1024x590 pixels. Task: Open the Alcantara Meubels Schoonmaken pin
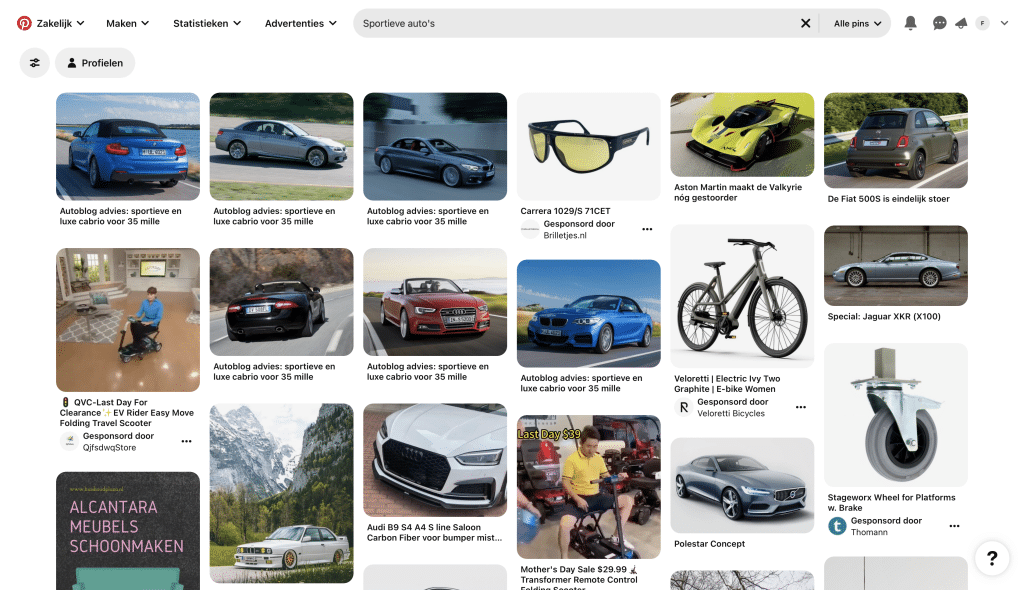point(128,531)
